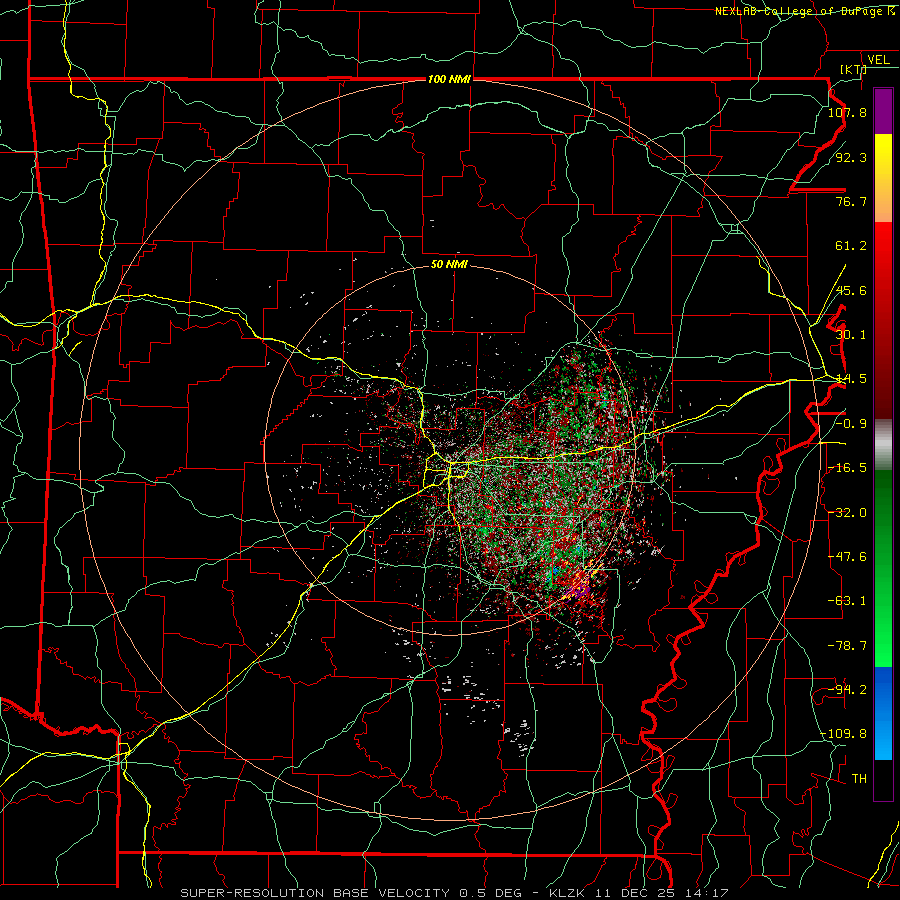Click the -63.1 velocity scale value
This screenshot has height=900, width=900.
847,601
